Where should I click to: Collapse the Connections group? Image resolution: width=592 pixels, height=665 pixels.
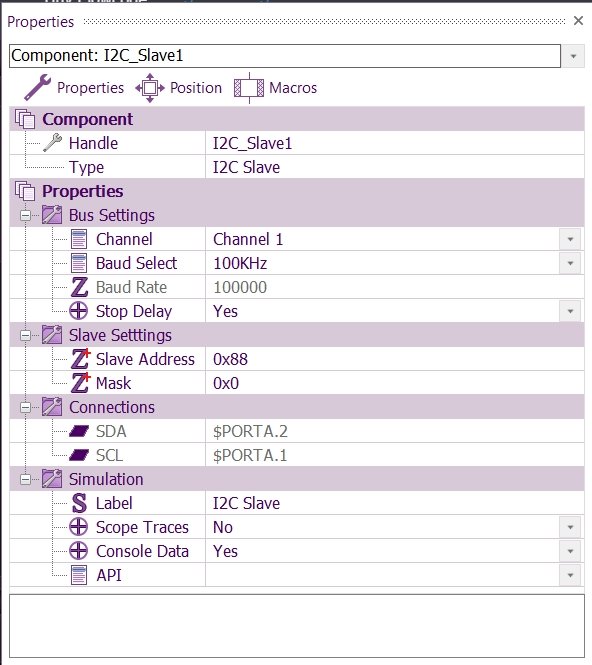[25, 408]
